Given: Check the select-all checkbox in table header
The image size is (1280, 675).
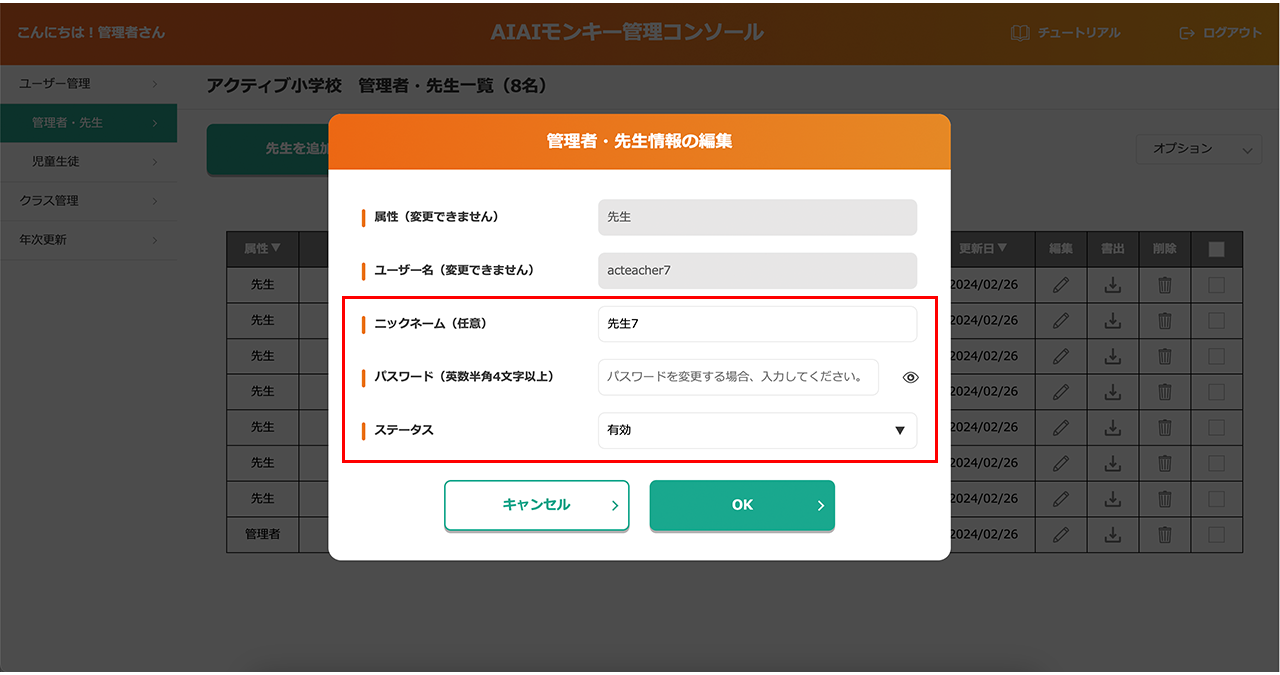Looking at the screenshot, I should [x=1216, y=250].
